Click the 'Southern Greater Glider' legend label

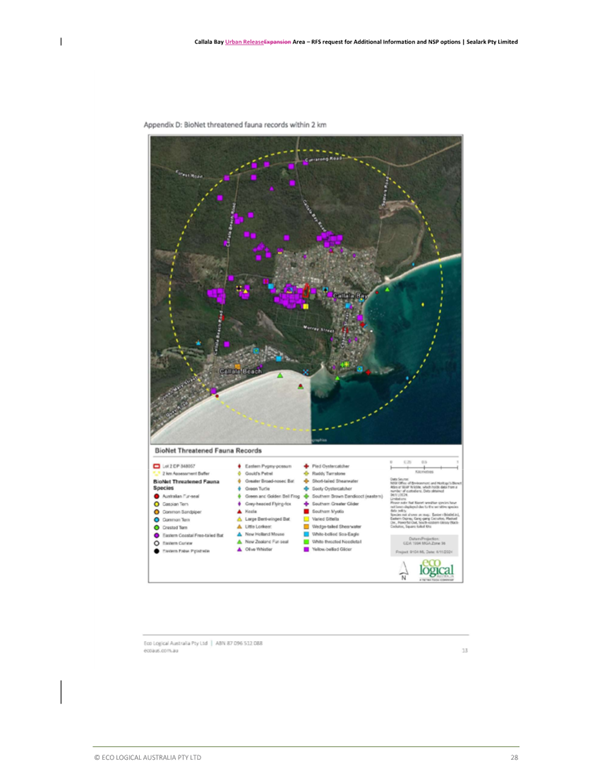coord(335,504)
